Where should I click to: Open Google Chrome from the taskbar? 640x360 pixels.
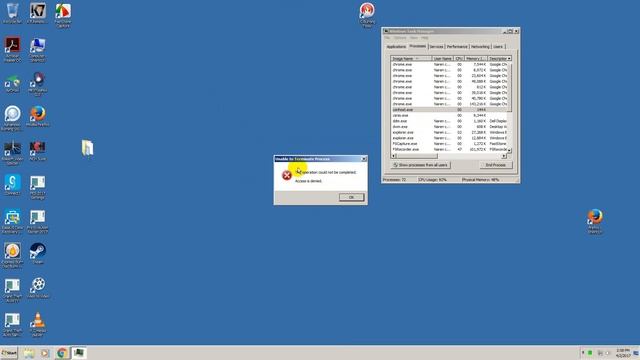62,353
